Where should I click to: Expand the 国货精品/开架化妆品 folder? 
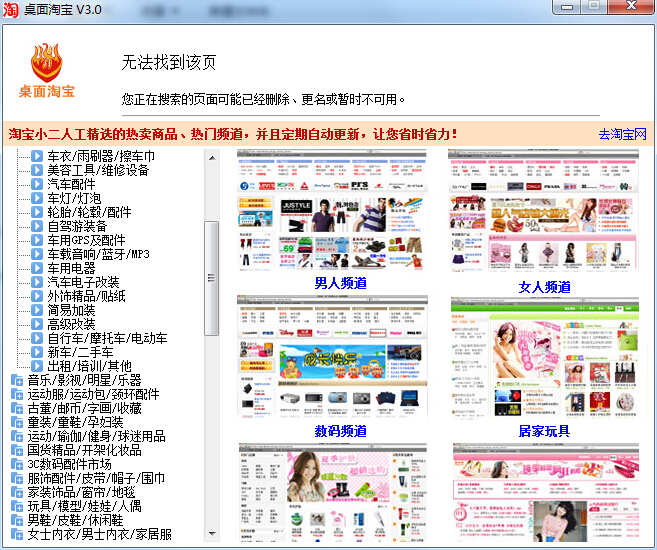point(17,450)
